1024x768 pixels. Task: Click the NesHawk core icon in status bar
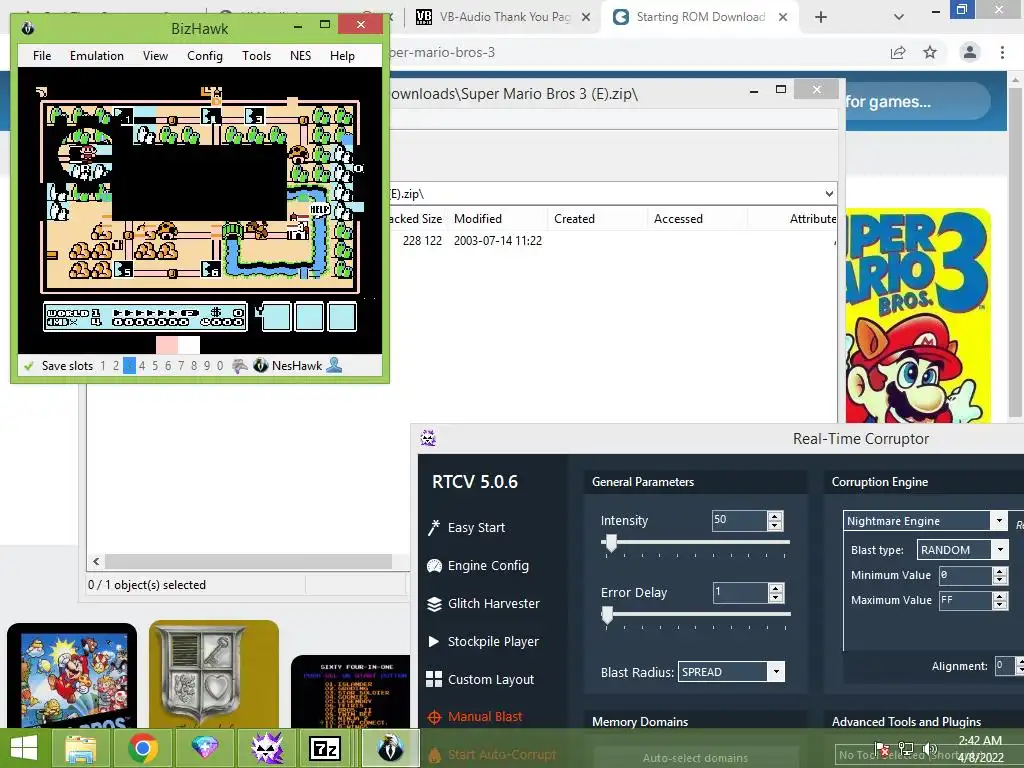(261, 366)
